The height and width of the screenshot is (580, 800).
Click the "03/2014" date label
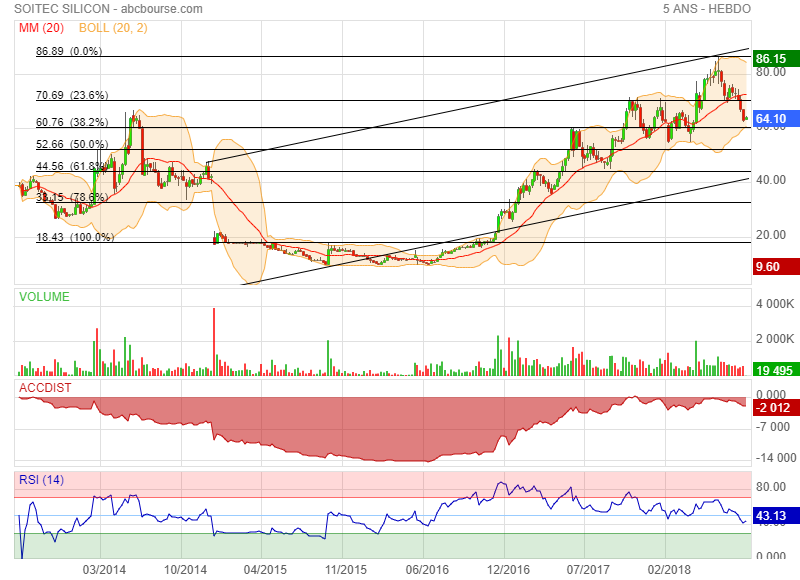click(104, 569)
